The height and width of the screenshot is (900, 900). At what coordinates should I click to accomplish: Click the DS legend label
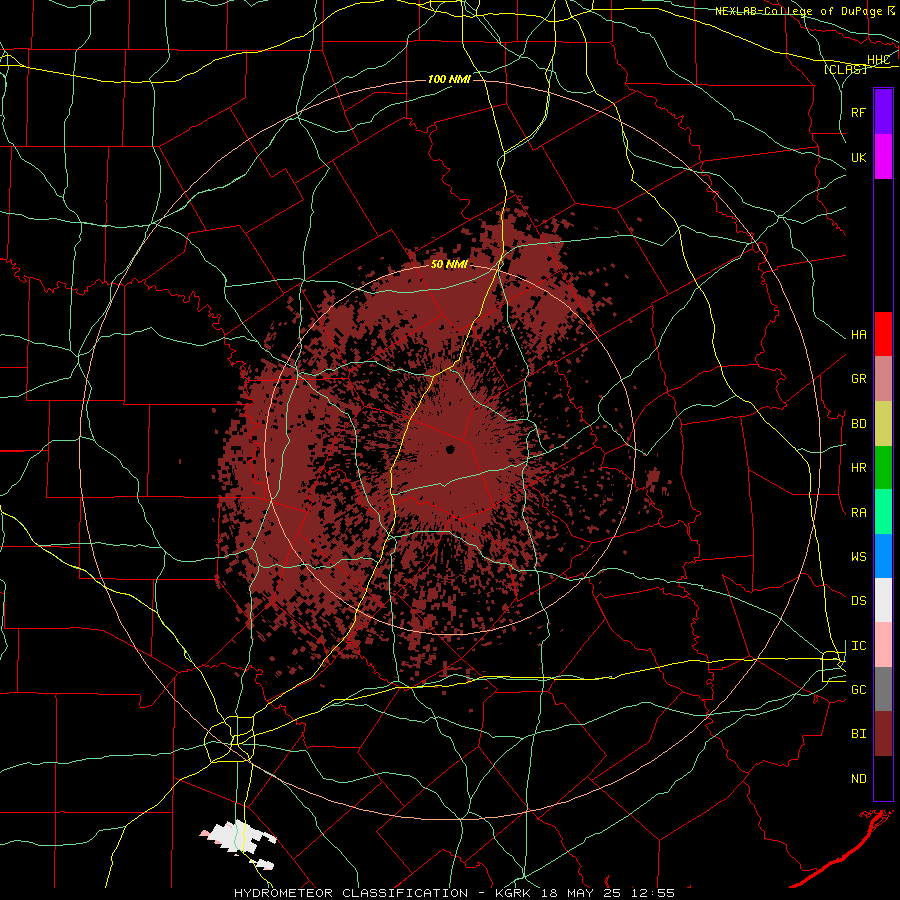pos(858,601)
